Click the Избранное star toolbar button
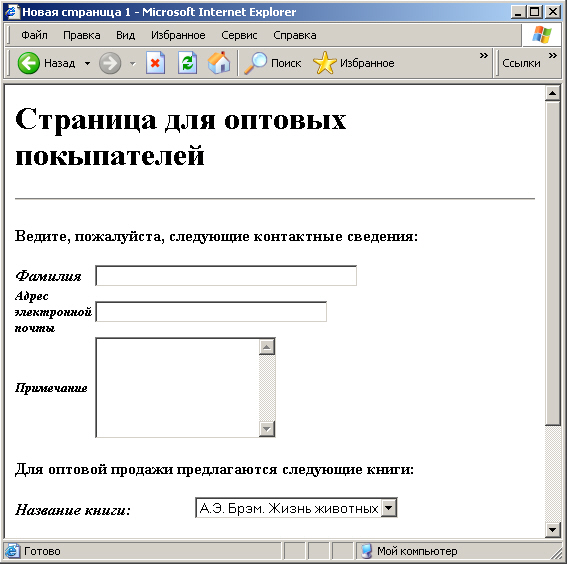Viewport: 567px width, 564px height. (x=354, y=63)
